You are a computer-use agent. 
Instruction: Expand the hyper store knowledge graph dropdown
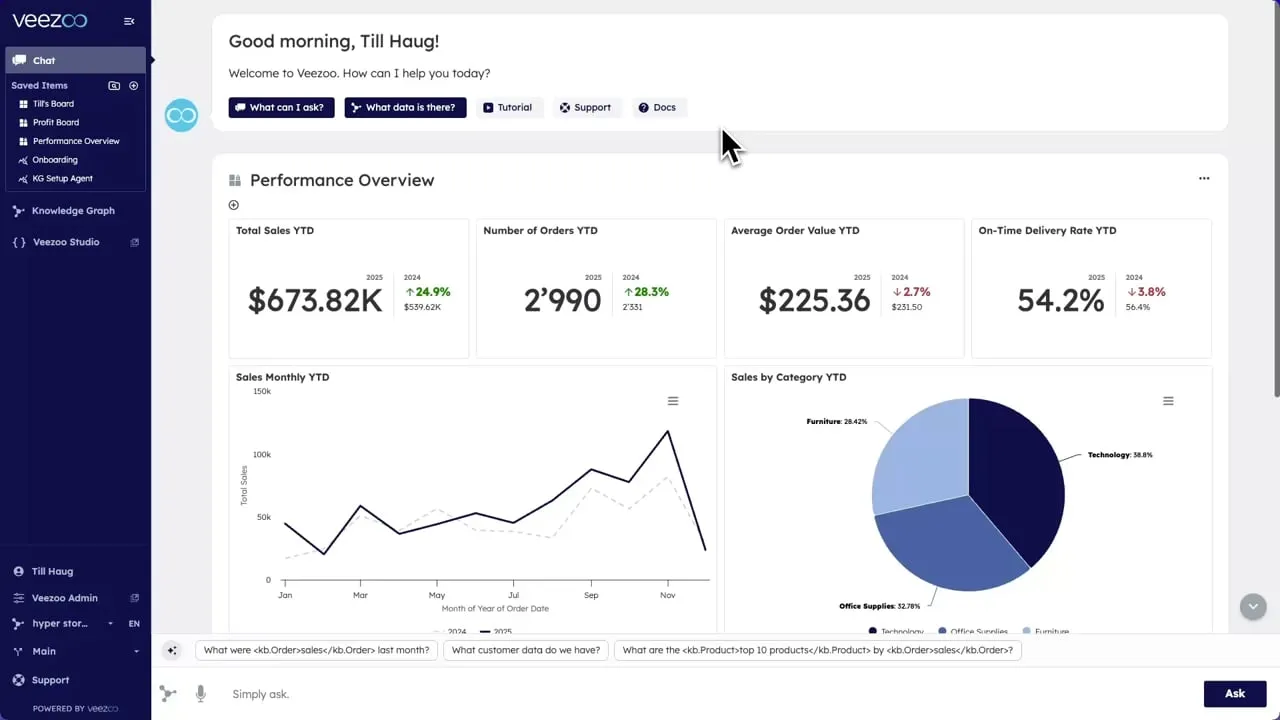pos(110,624)
